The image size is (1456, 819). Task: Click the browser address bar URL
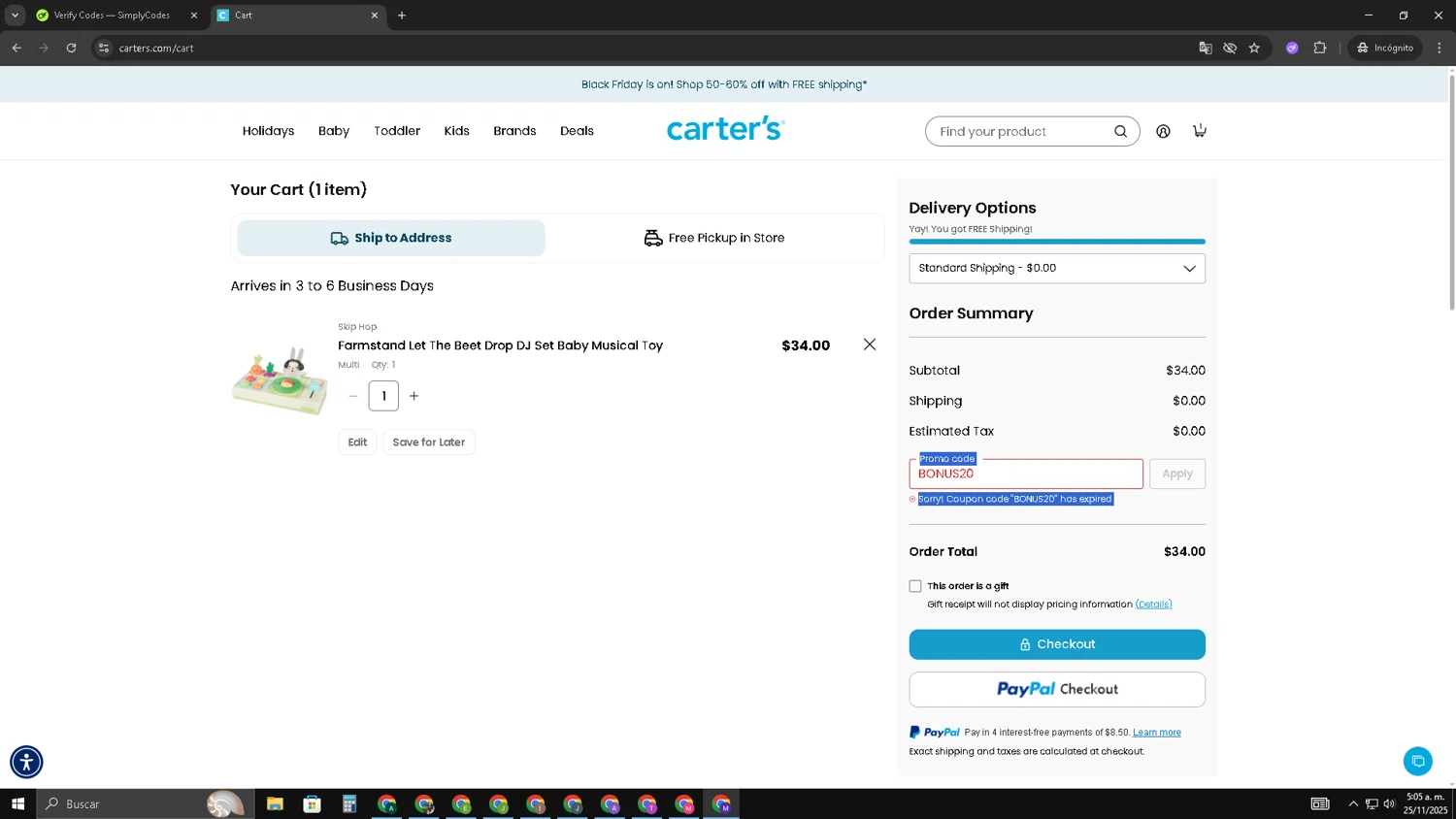point(156,48)
